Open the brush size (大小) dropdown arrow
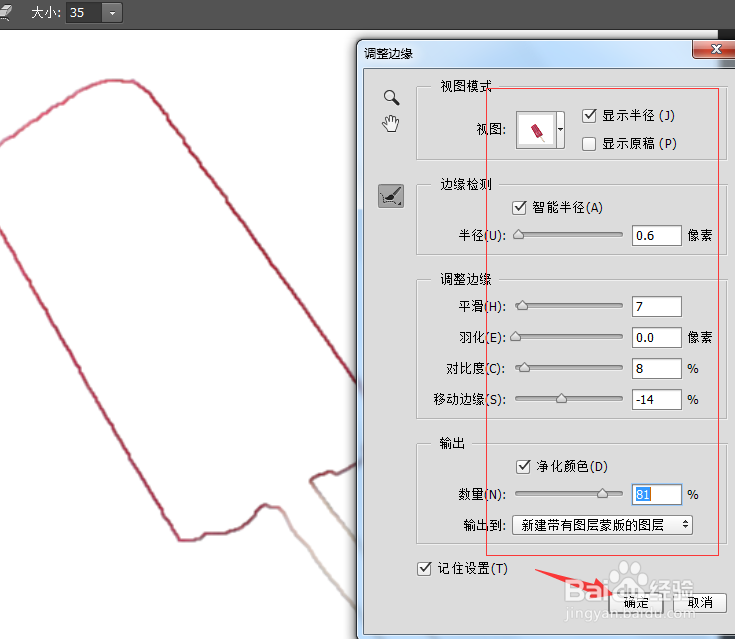This screenshot has height=639, width=735. [x=112, y=13]
